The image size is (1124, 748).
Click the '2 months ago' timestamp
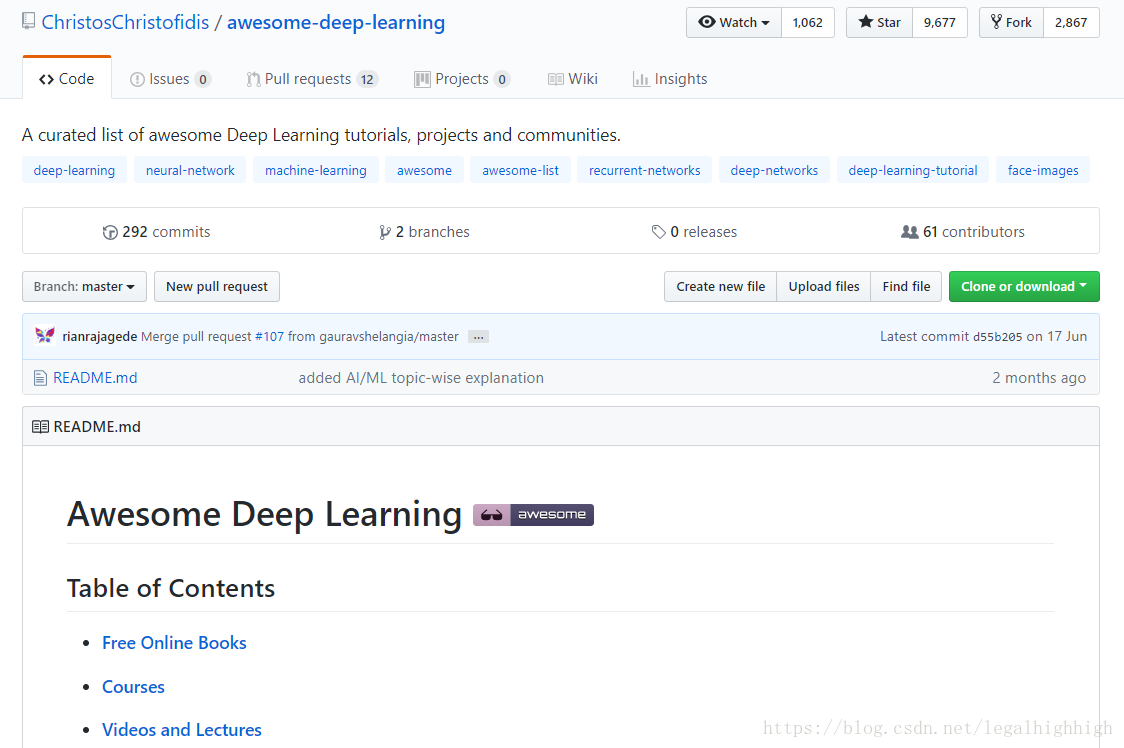(1039, 378)
